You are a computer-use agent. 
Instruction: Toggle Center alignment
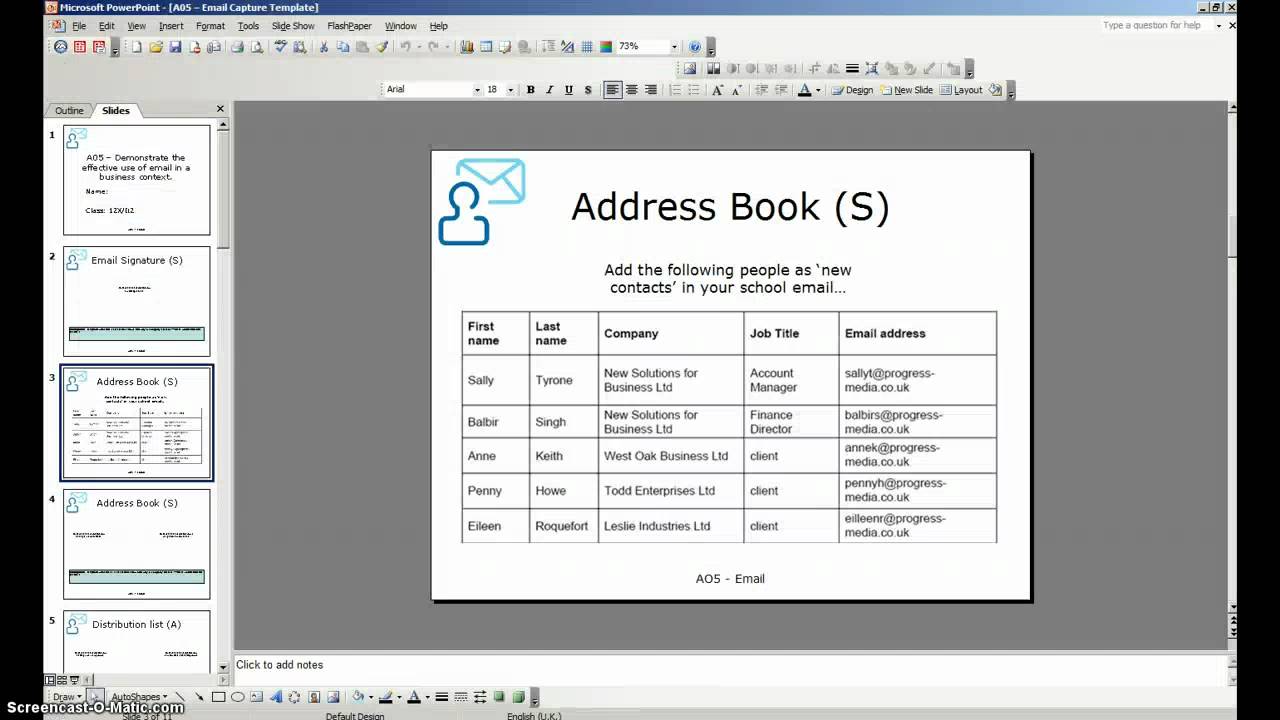632,90
